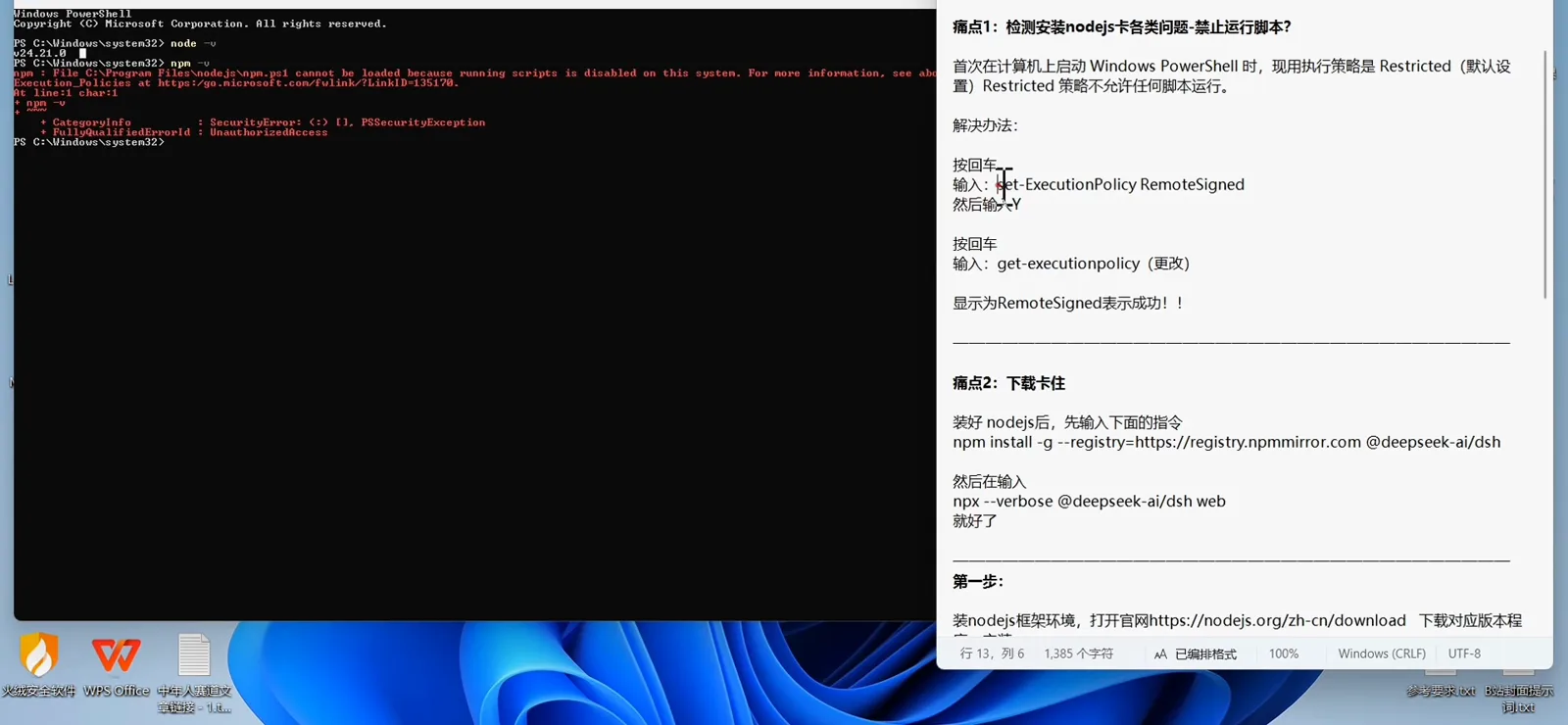Click the 然后输入Y line in Notepad

click(987, 204)
